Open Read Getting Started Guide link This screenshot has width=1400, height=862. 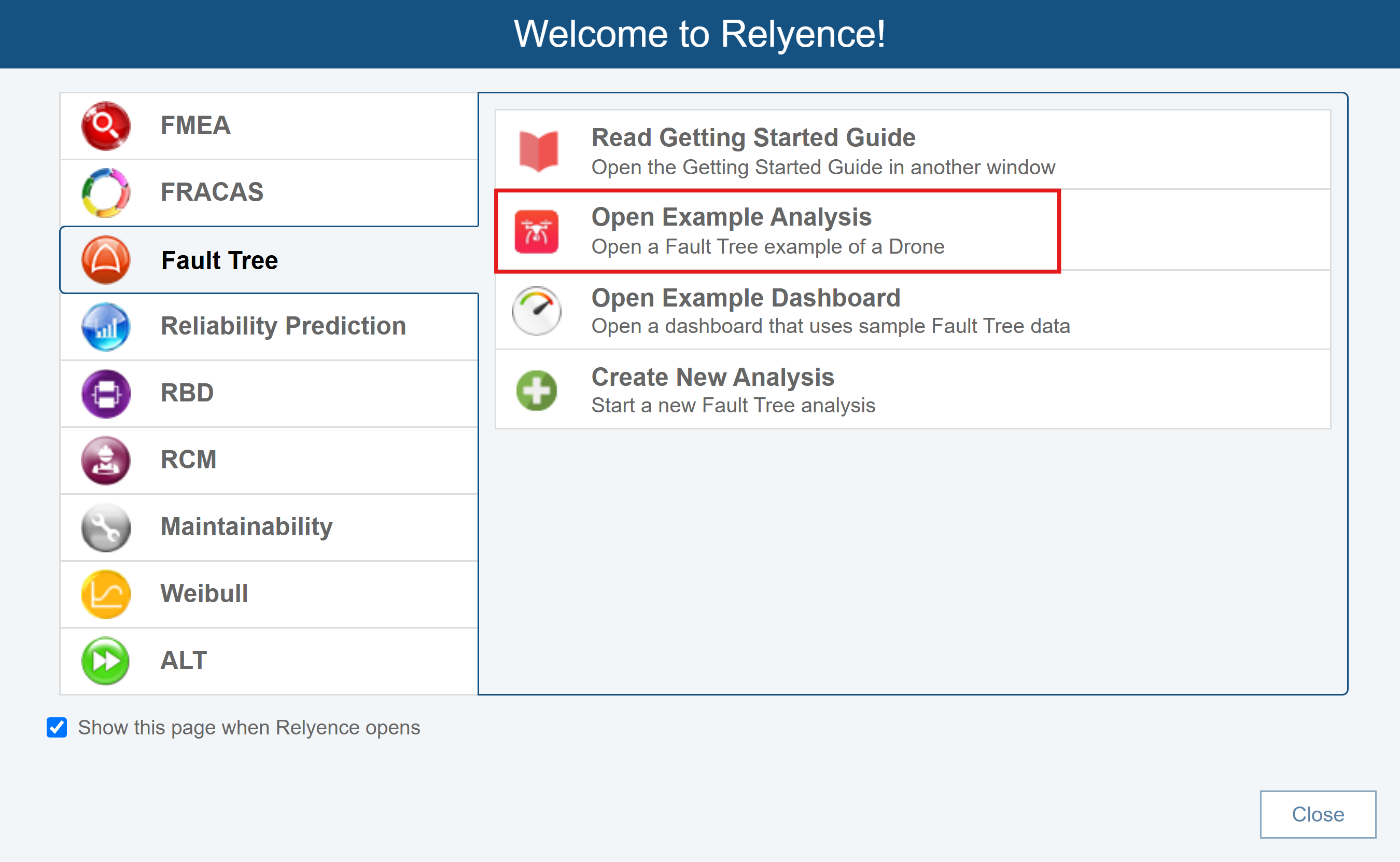753,138
